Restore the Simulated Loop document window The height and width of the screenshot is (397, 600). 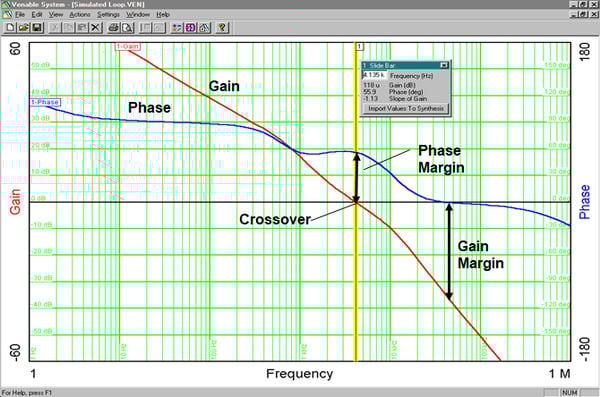[x=583, y=15]
